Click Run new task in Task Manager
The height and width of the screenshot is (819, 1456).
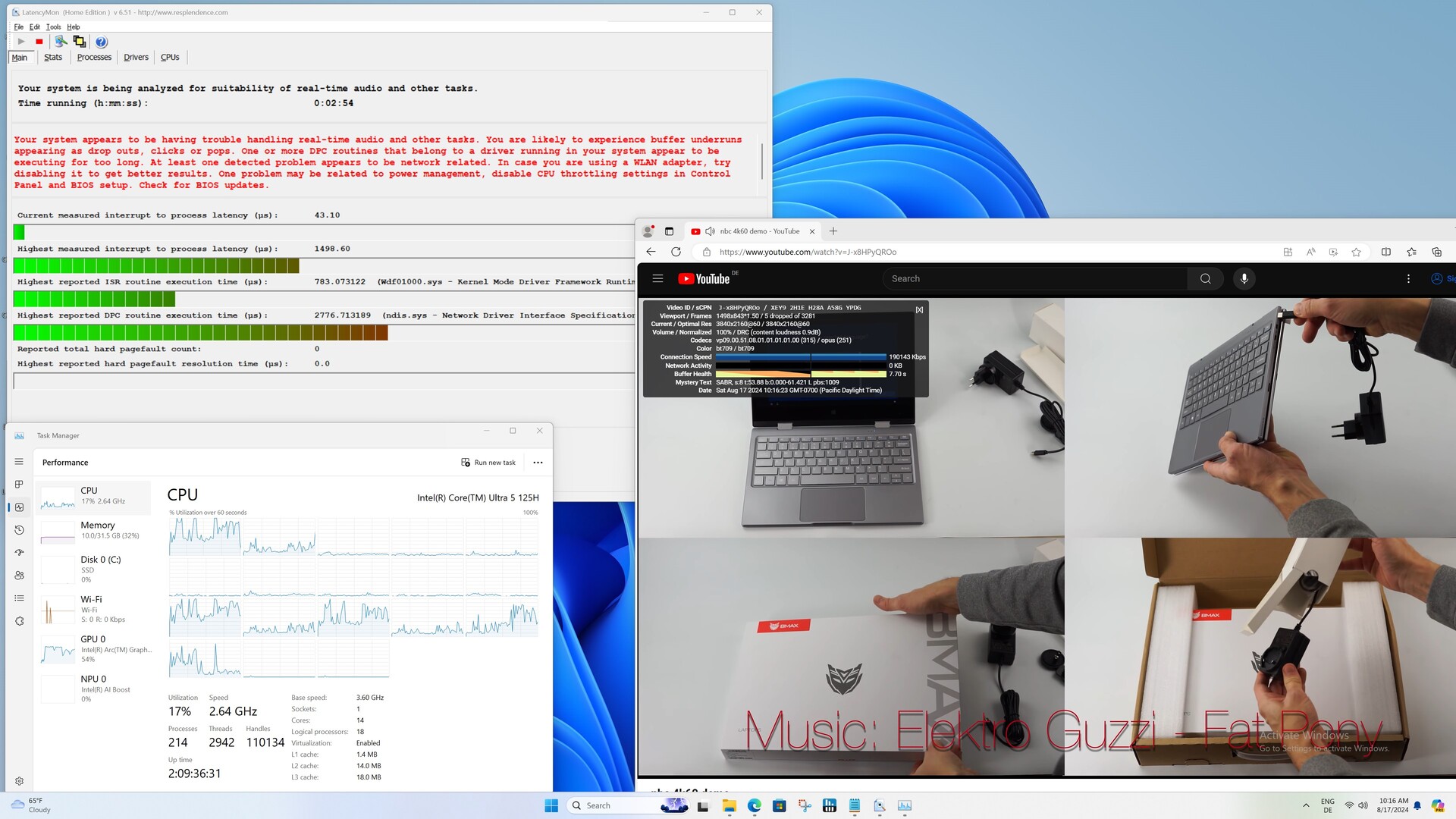[488, 463]
